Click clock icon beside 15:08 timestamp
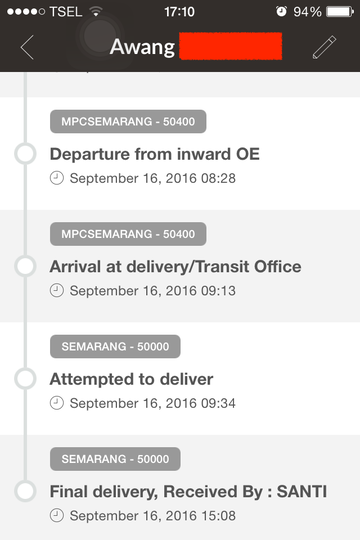The height and width of the screenshot is (540, 360). pyautogui.click(x=57, y=516)
